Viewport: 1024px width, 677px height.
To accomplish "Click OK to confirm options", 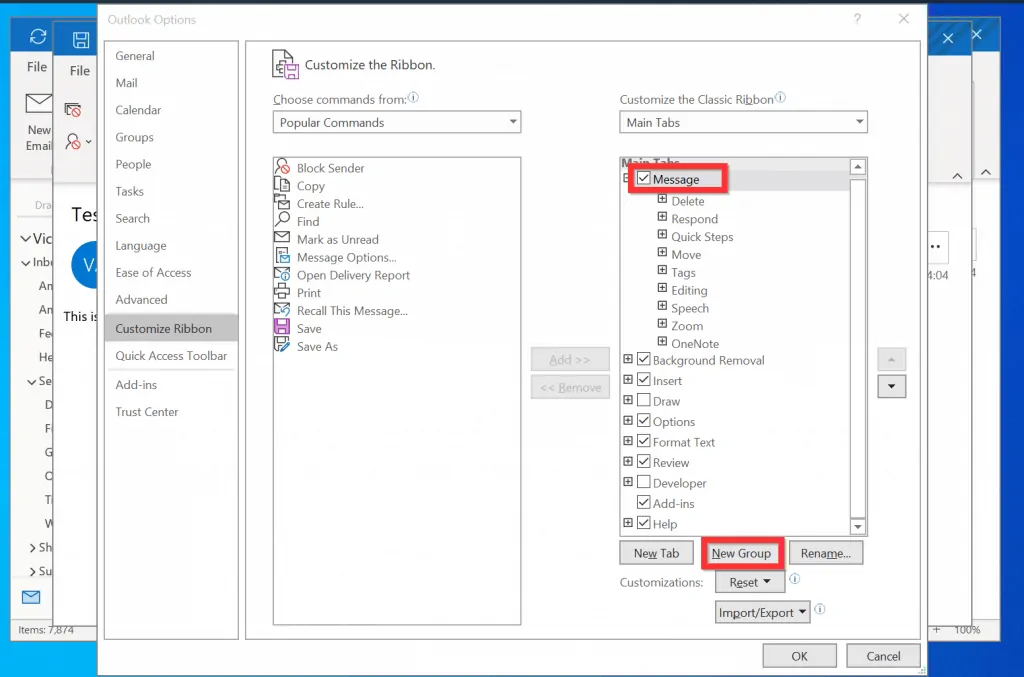I will pyautogui.click(x=799, y=656).
